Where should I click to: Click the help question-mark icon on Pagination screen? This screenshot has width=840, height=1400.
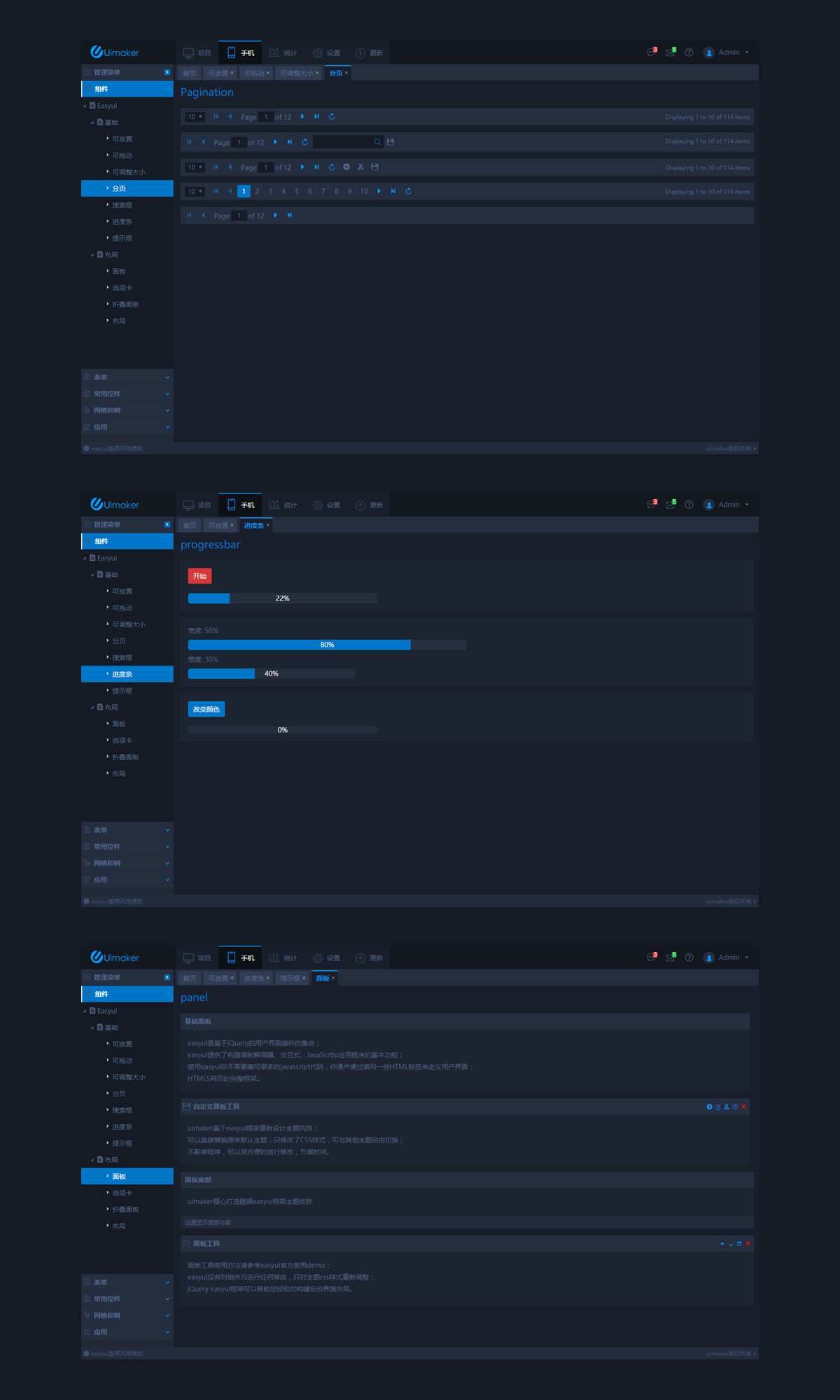[689, 52]
